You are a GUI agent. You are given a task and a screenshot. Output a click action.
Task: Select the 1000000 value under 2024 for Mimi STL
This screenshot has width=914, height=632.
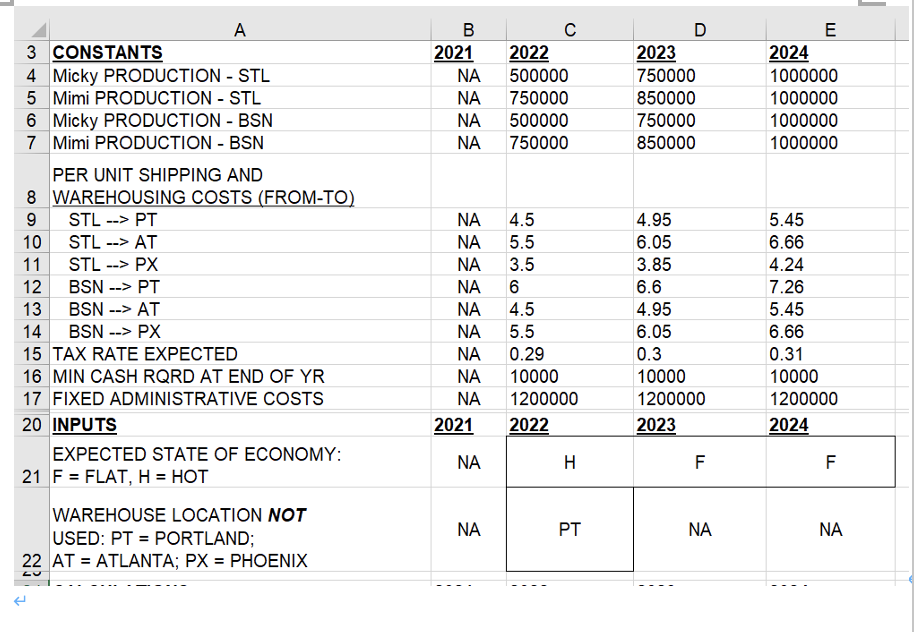(829, 98)
